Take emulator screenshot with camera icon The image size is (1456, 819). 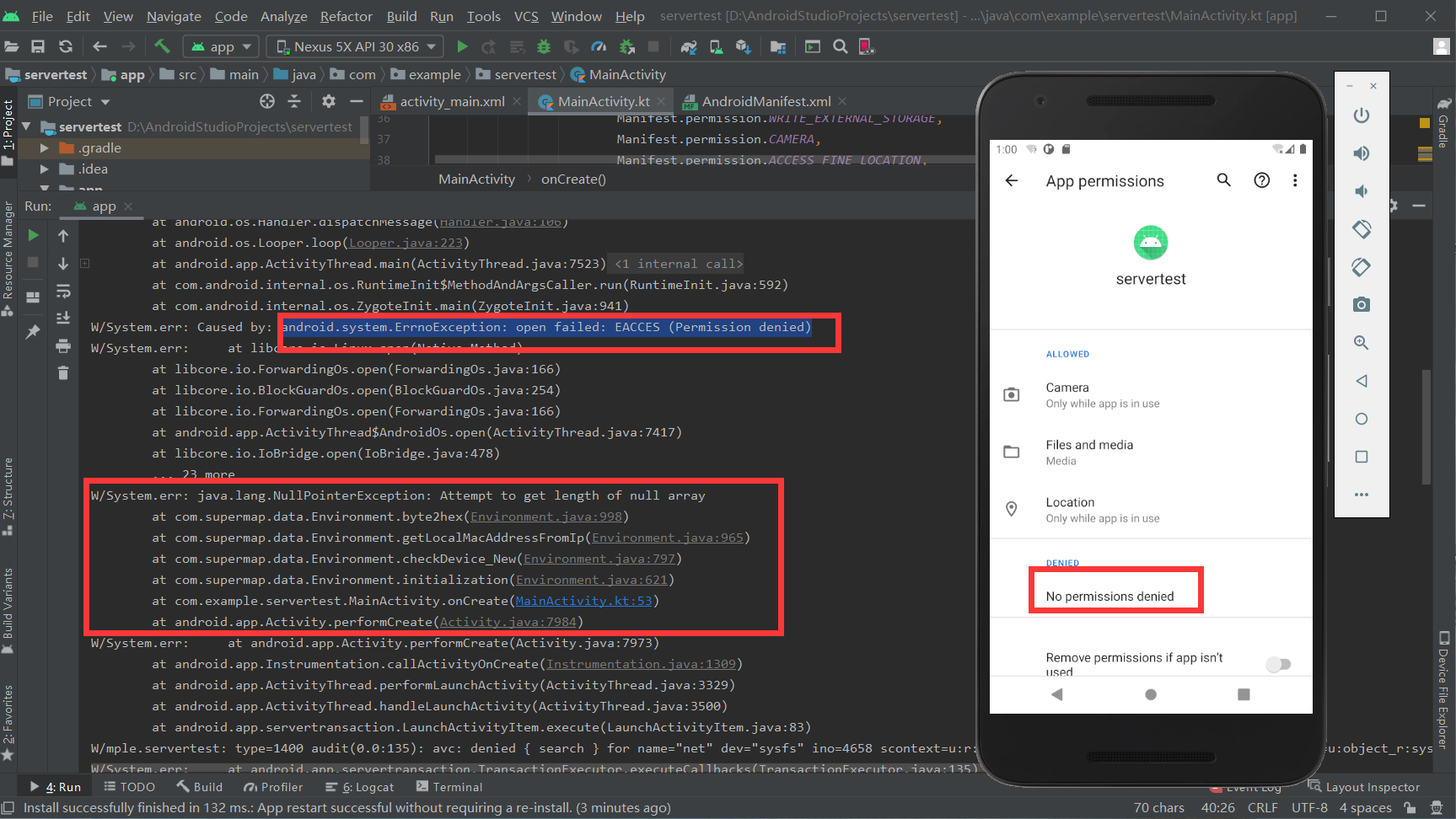point(1361,304)
